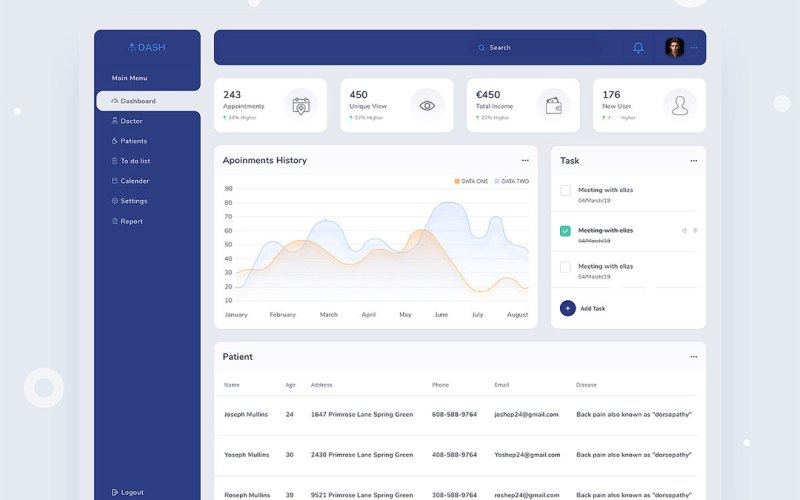Click the magnifier icon in search bar
This screenshot has height=500, width=800.
click(x=481, y=47)
